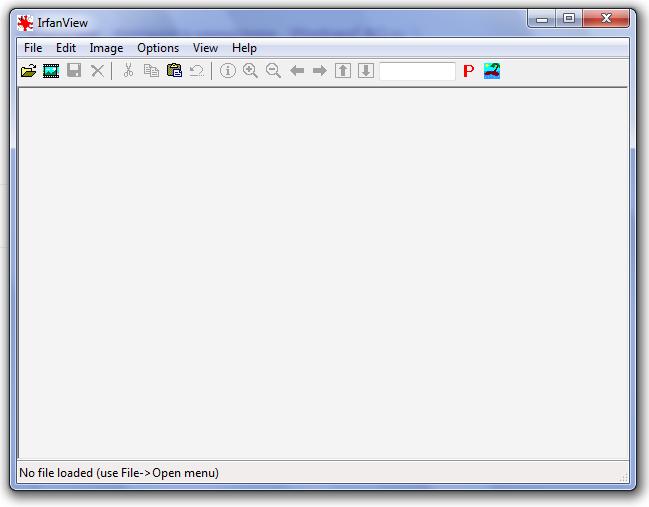Open Properties via red P icon
Image resolution: width=649 pixels, height=507 pixels.
tap(468, 71)
